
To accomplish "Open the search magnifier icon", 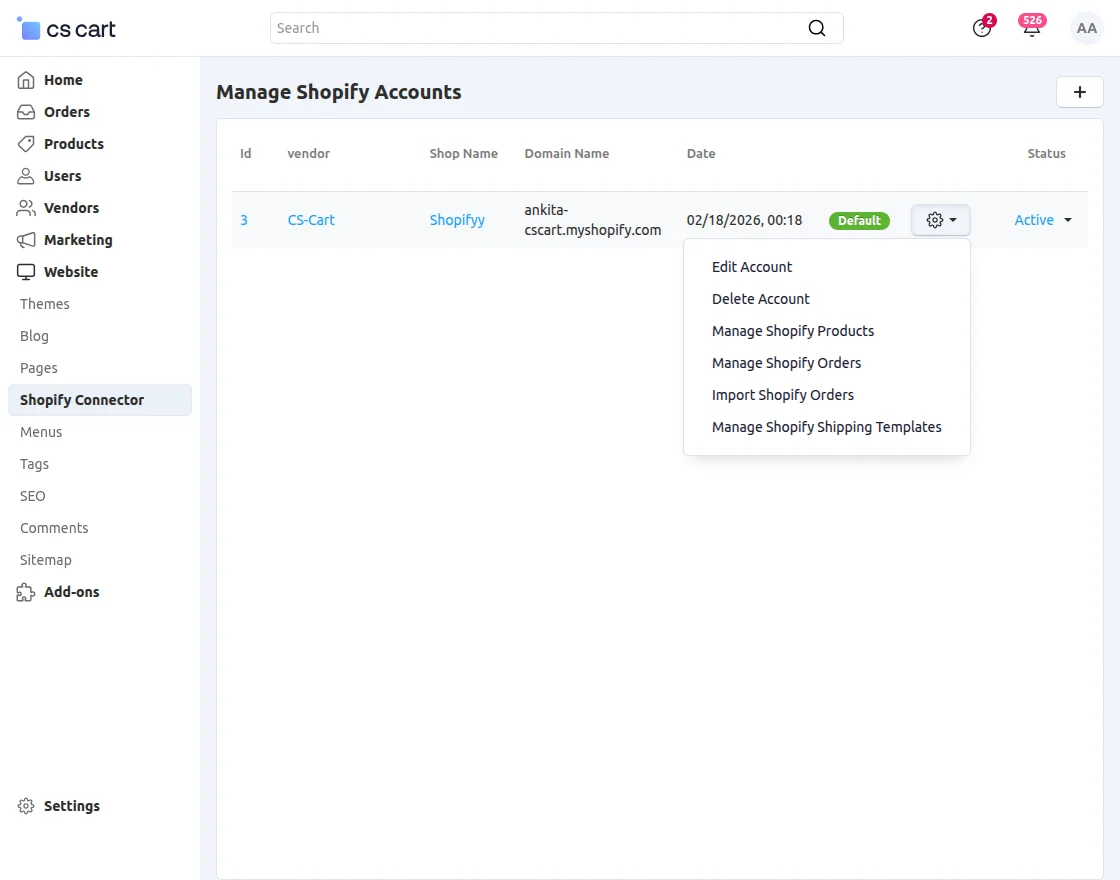I will click(x=816, y=28).
